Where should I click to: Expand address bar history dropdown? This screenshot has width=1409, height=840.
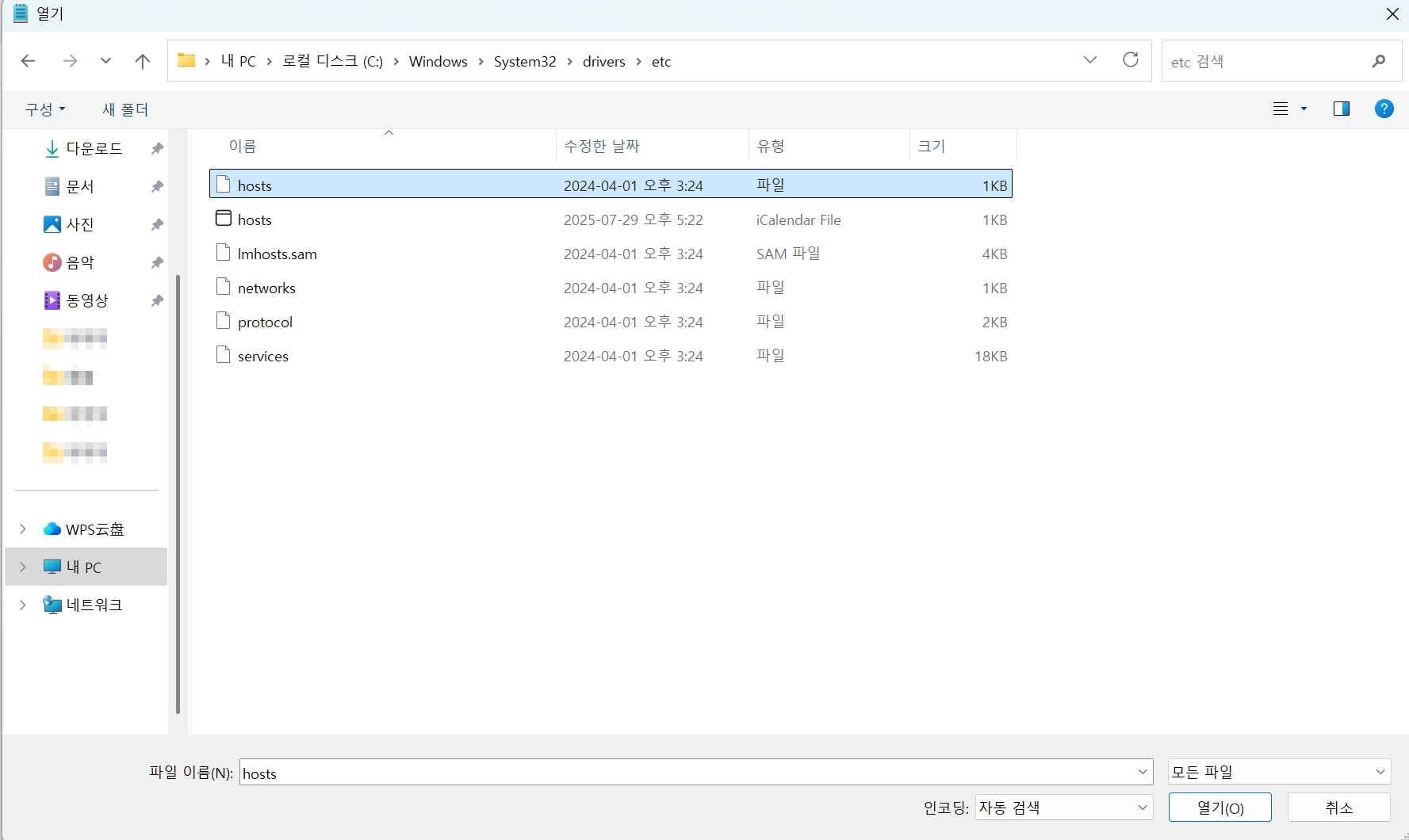coord(1090,59)
